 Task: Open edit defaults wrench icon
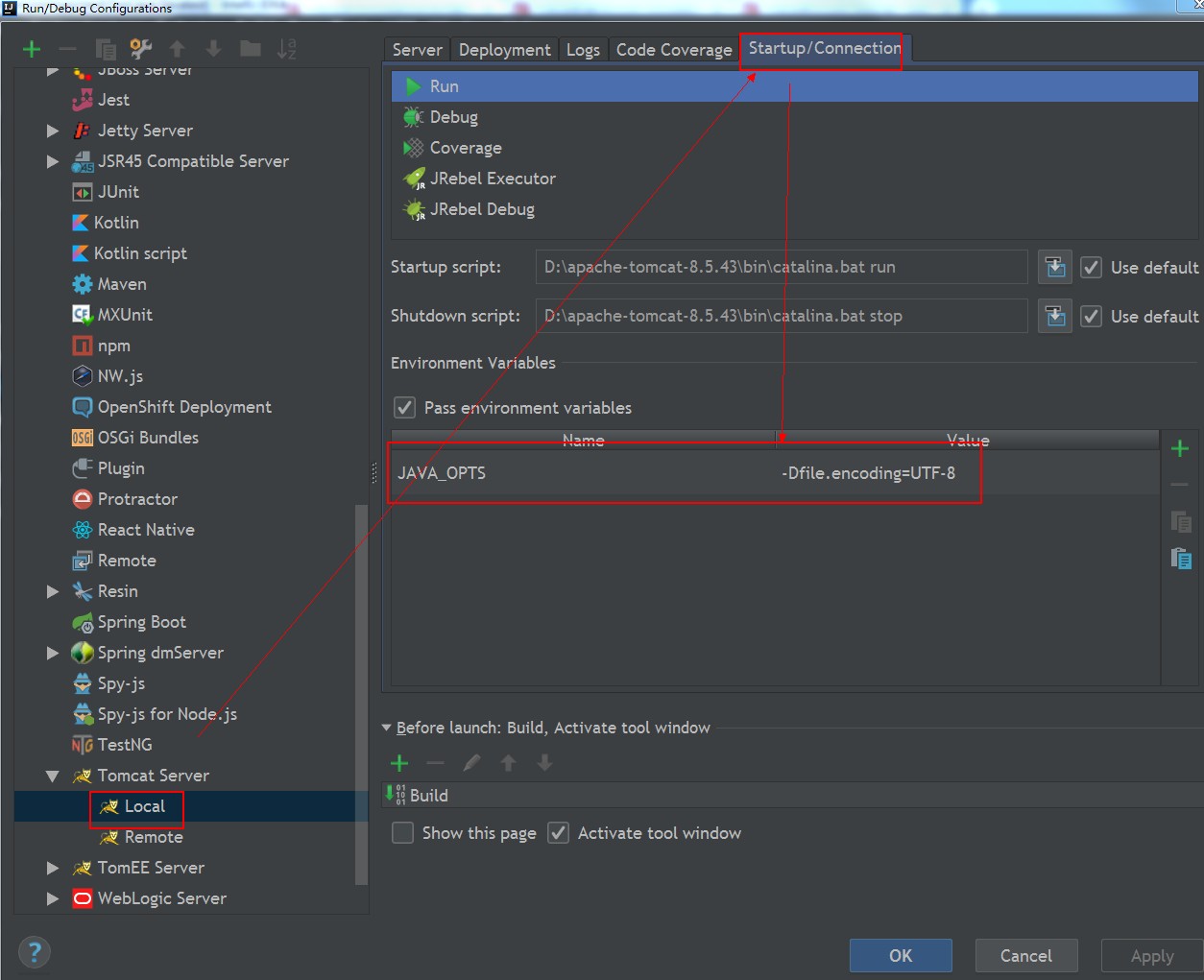tap(141, 48)
